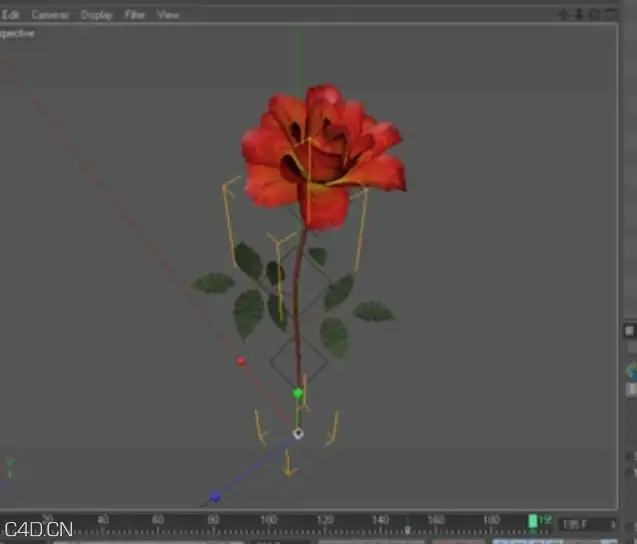Click the red rose blossom in viewport

click(323, 156)
